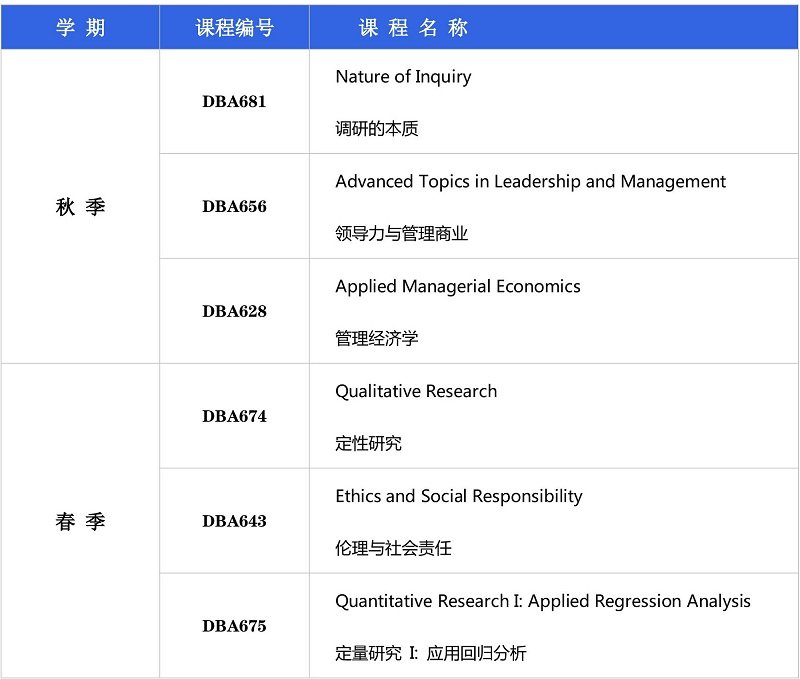The image size is (800, 679).
Task: Click course code DBA643
Action: click(x=235, y=521)
